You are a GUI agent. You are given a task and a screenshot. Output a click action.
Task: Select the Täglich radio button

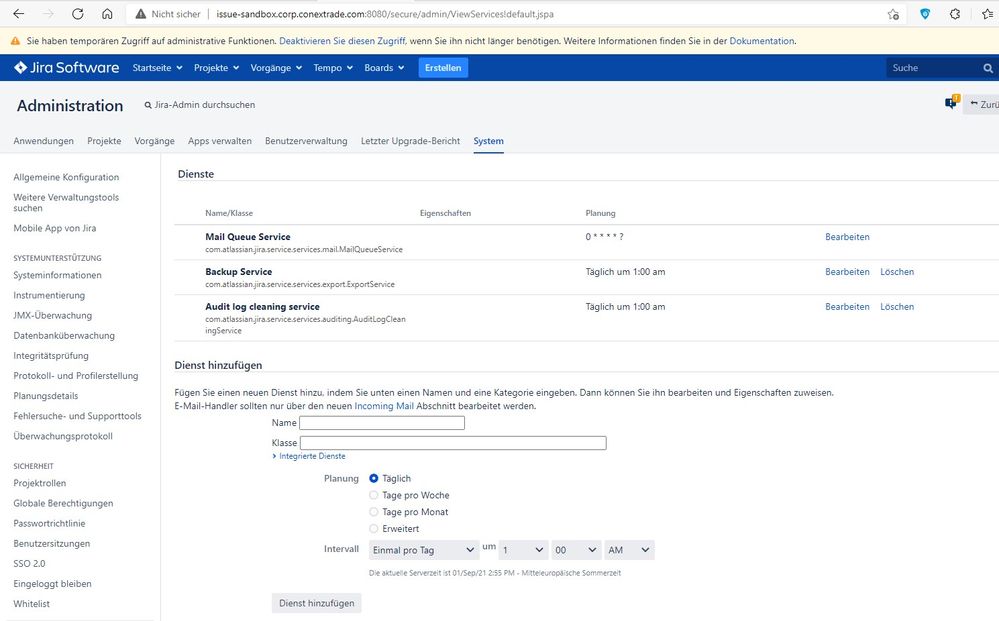[374, 478]
